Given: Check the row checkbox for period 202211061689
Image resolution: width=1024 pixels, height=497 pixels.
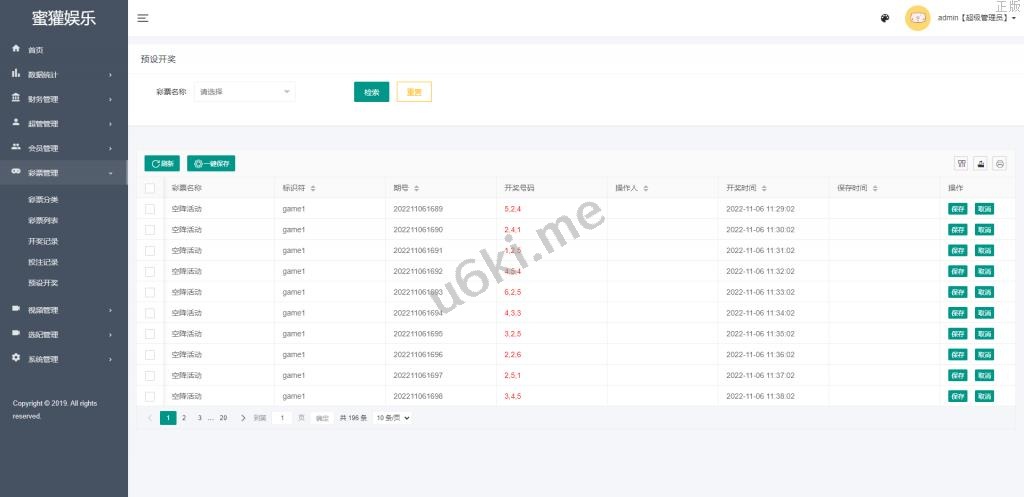Looking at the screenshot, I should (150, 209).
